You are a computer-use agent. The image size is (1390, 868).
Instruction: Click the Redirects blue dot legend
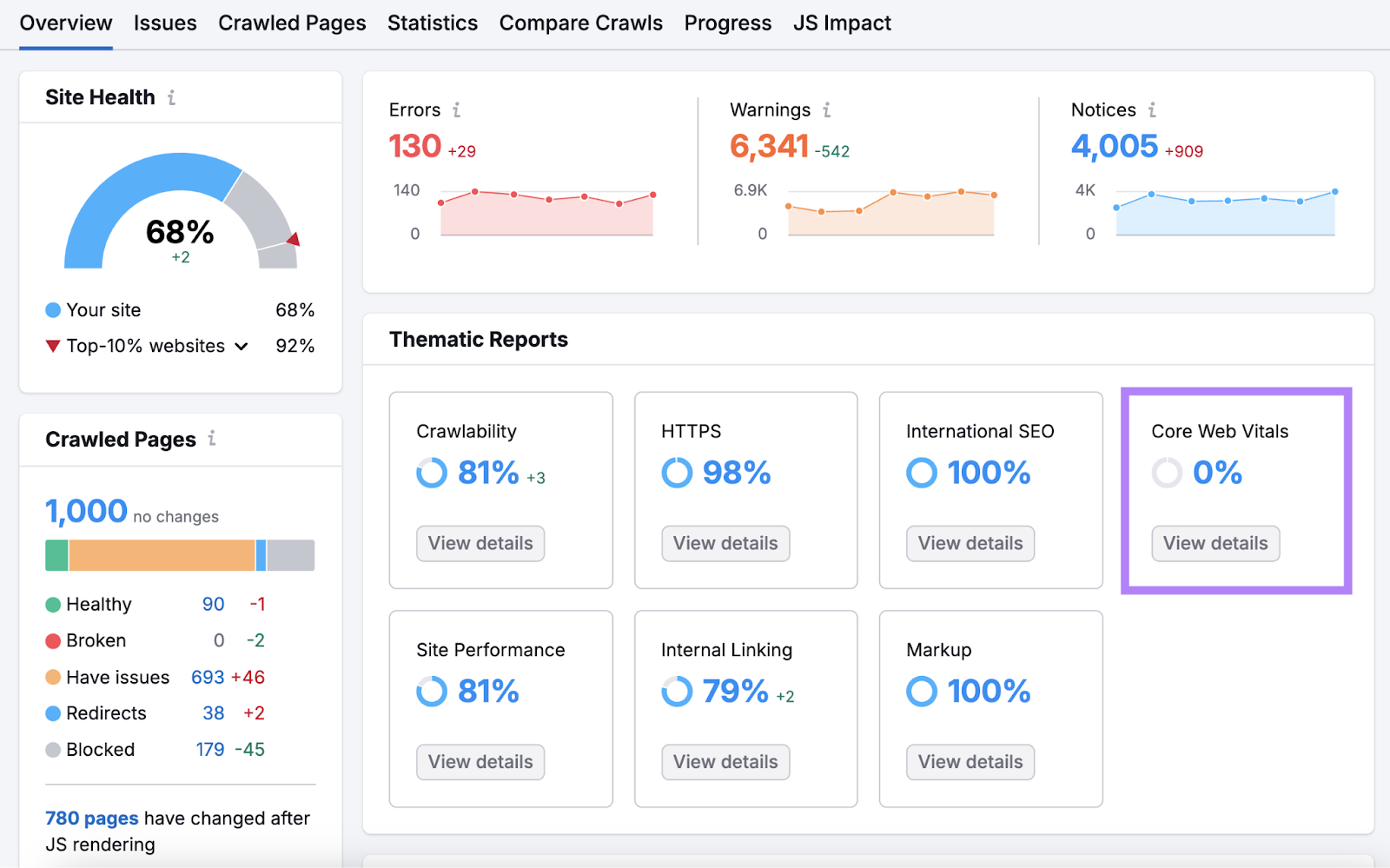(53, 713)
